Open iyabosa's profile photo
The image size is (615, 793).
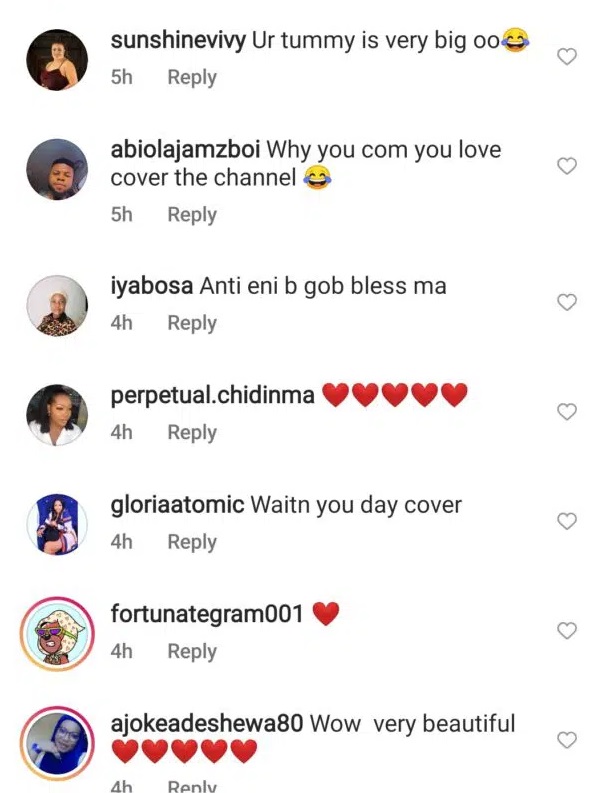click(57, 306)
